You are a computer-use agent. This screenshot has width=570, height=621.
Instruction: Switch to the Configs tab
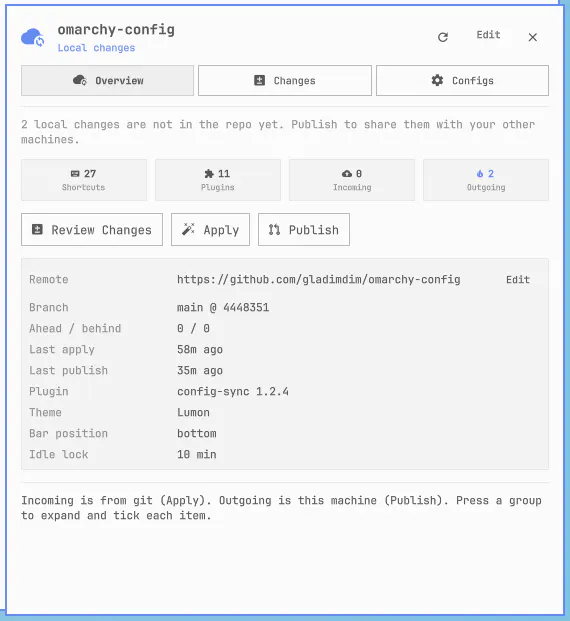pos(462,80)
